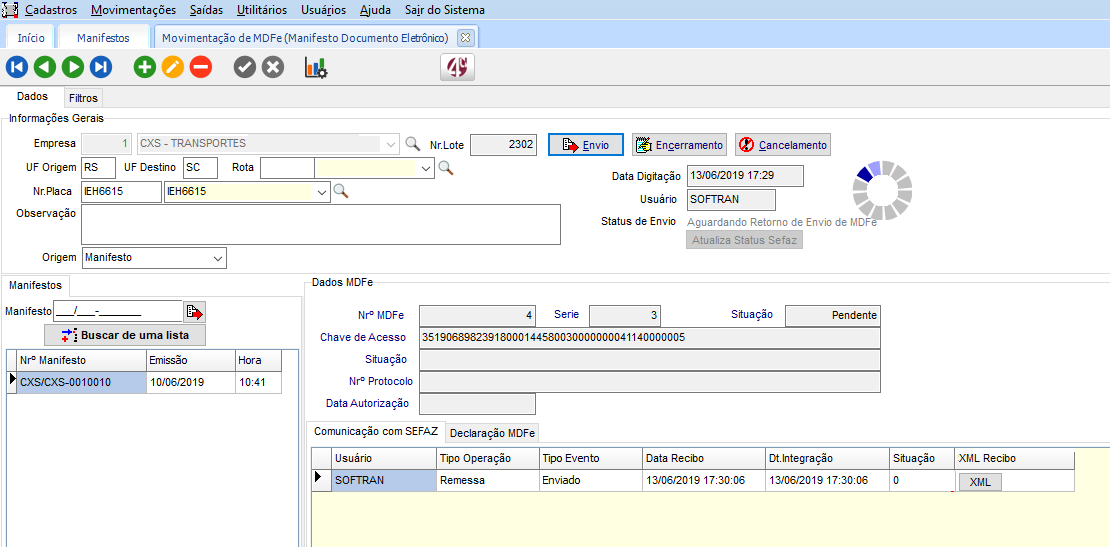Edit record using orange pencil icon

[x=173, y=67]
